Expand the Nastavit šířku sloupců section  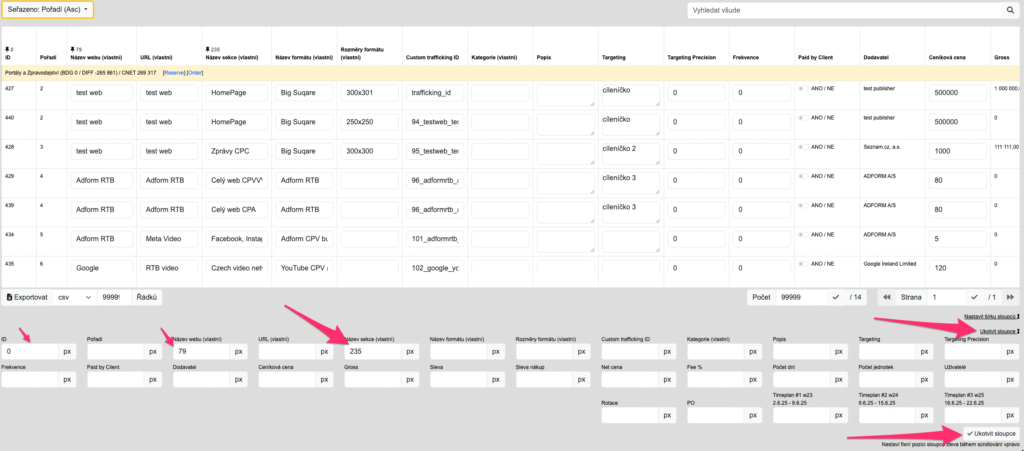click(990, 316)
